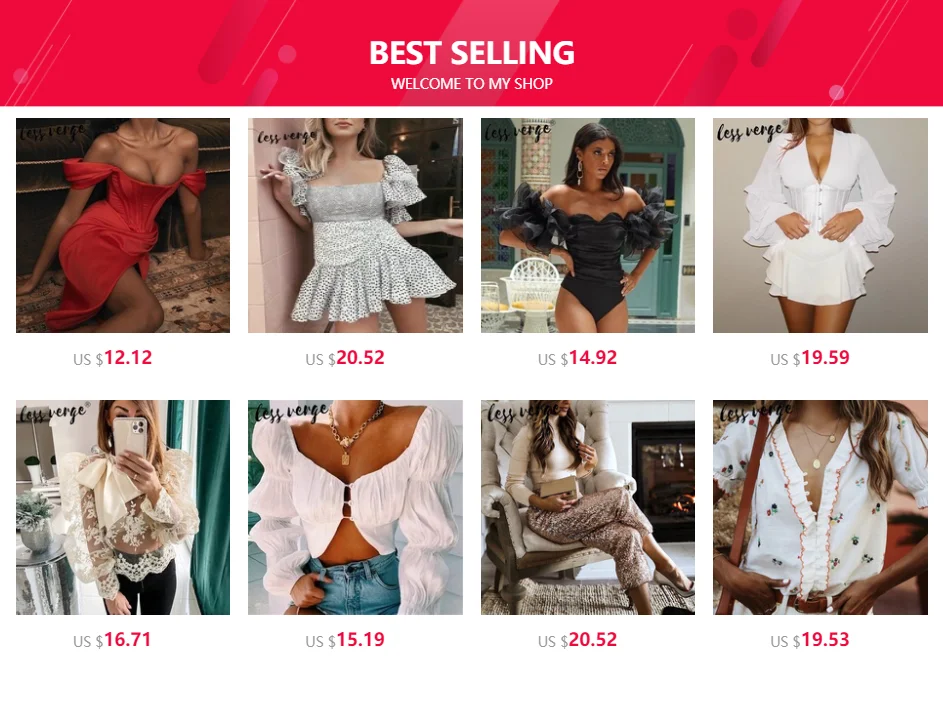Click the less verge logo on white crop top image

(x=292, y=413)
